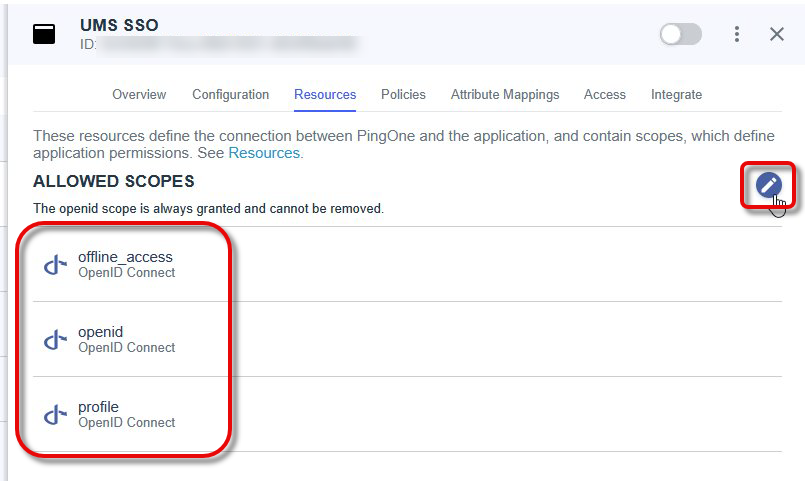Image resolution: width=805 pixels, height=481 pixels.
Task: Close the UMS SSO details panel
Action: click(777, 34)
